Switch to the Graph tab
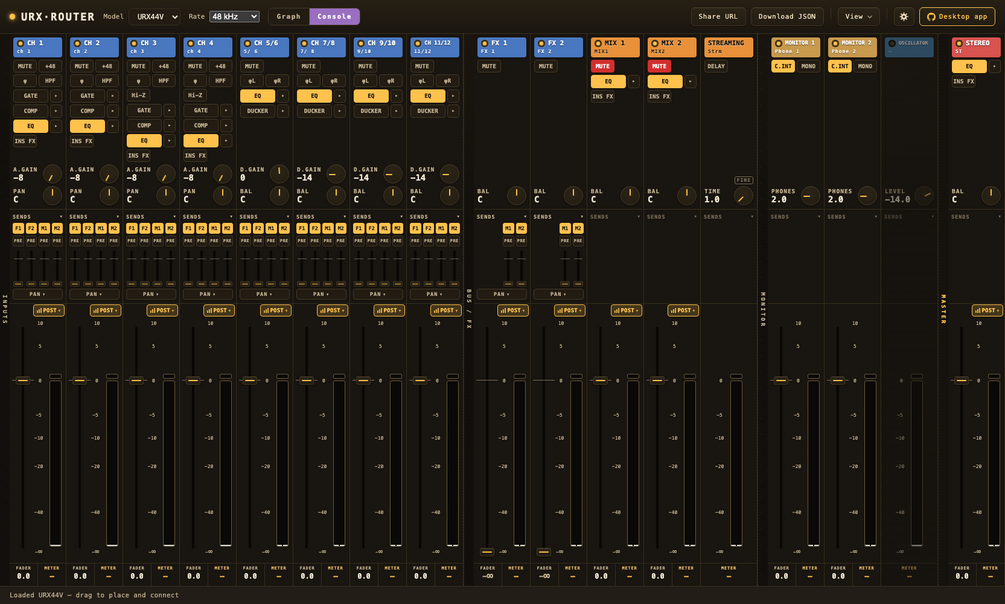Screen dimensions: 1005x604 pyautogui.click(x=288, y=17)
